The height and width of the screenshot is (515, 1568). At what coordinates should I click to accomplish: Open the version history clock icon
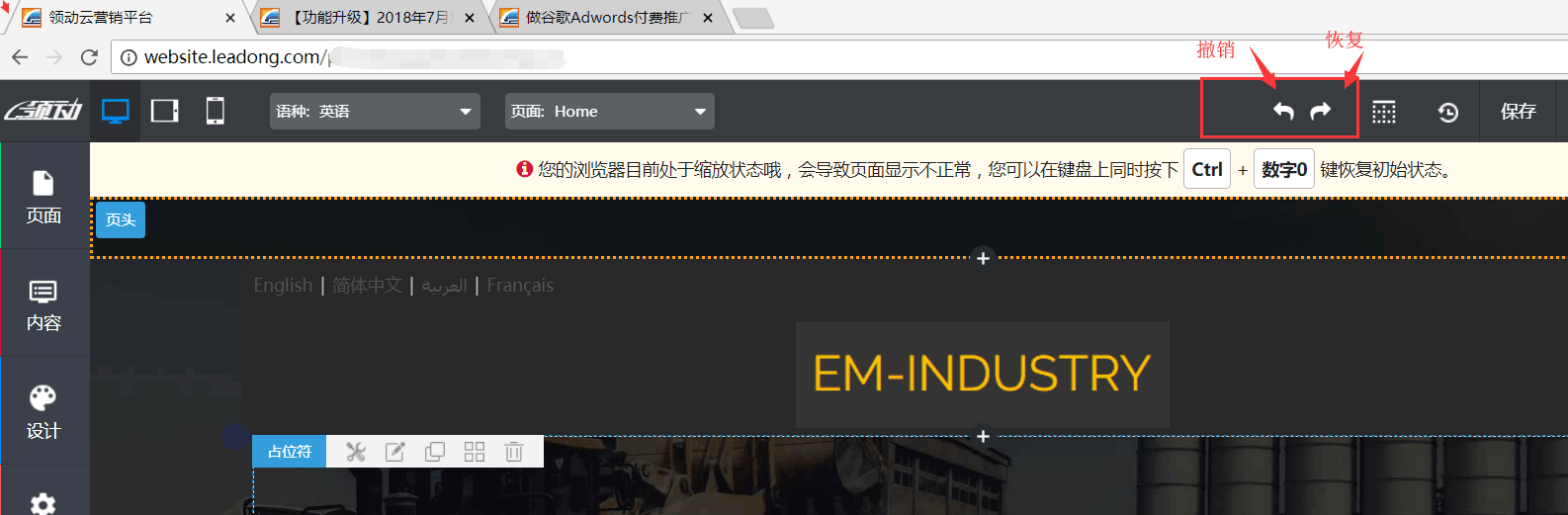point(1447,112)
